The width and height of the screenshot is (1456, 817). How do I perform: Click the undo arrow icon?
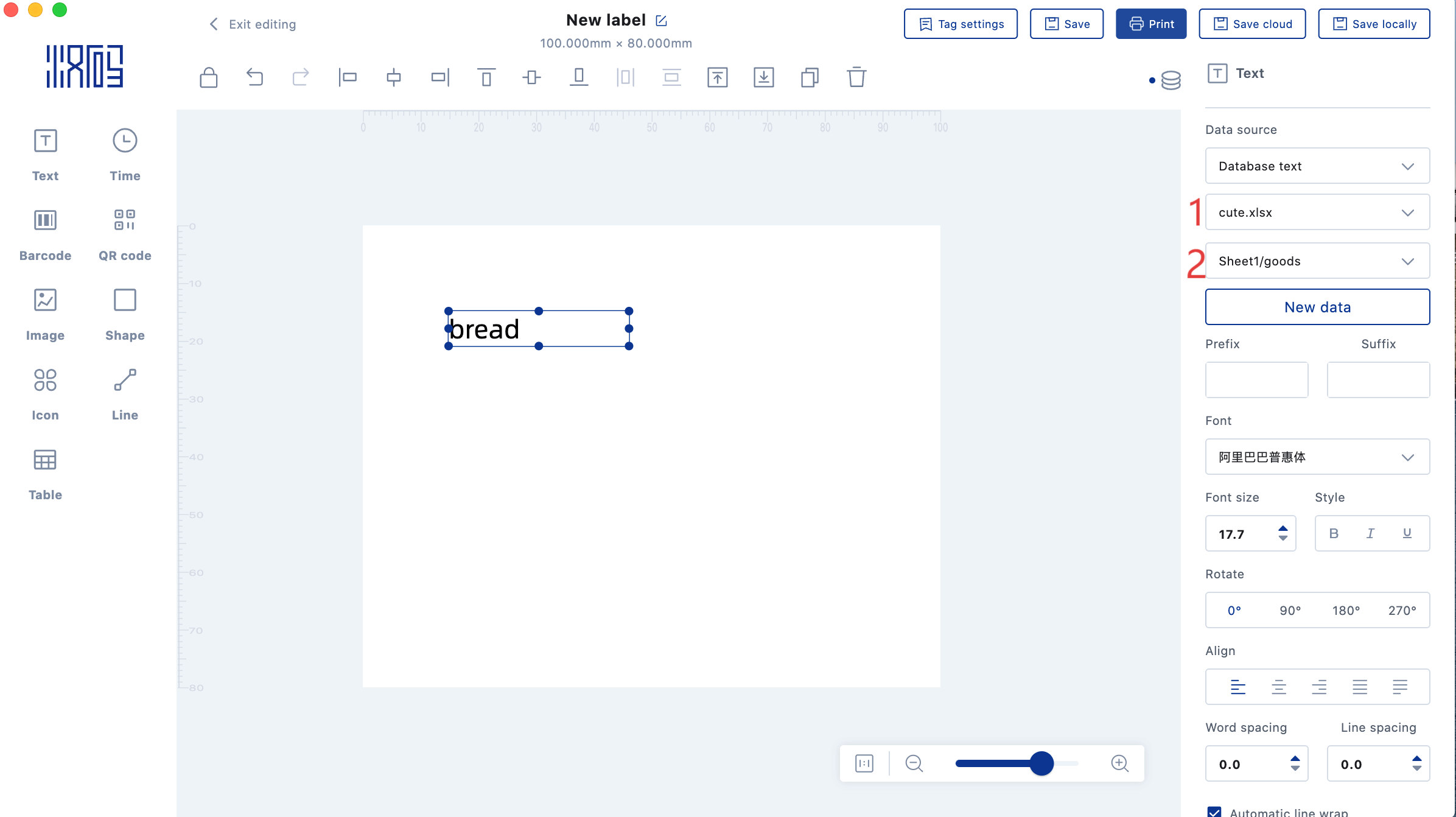pyautogui.click(x=254, y=77)
